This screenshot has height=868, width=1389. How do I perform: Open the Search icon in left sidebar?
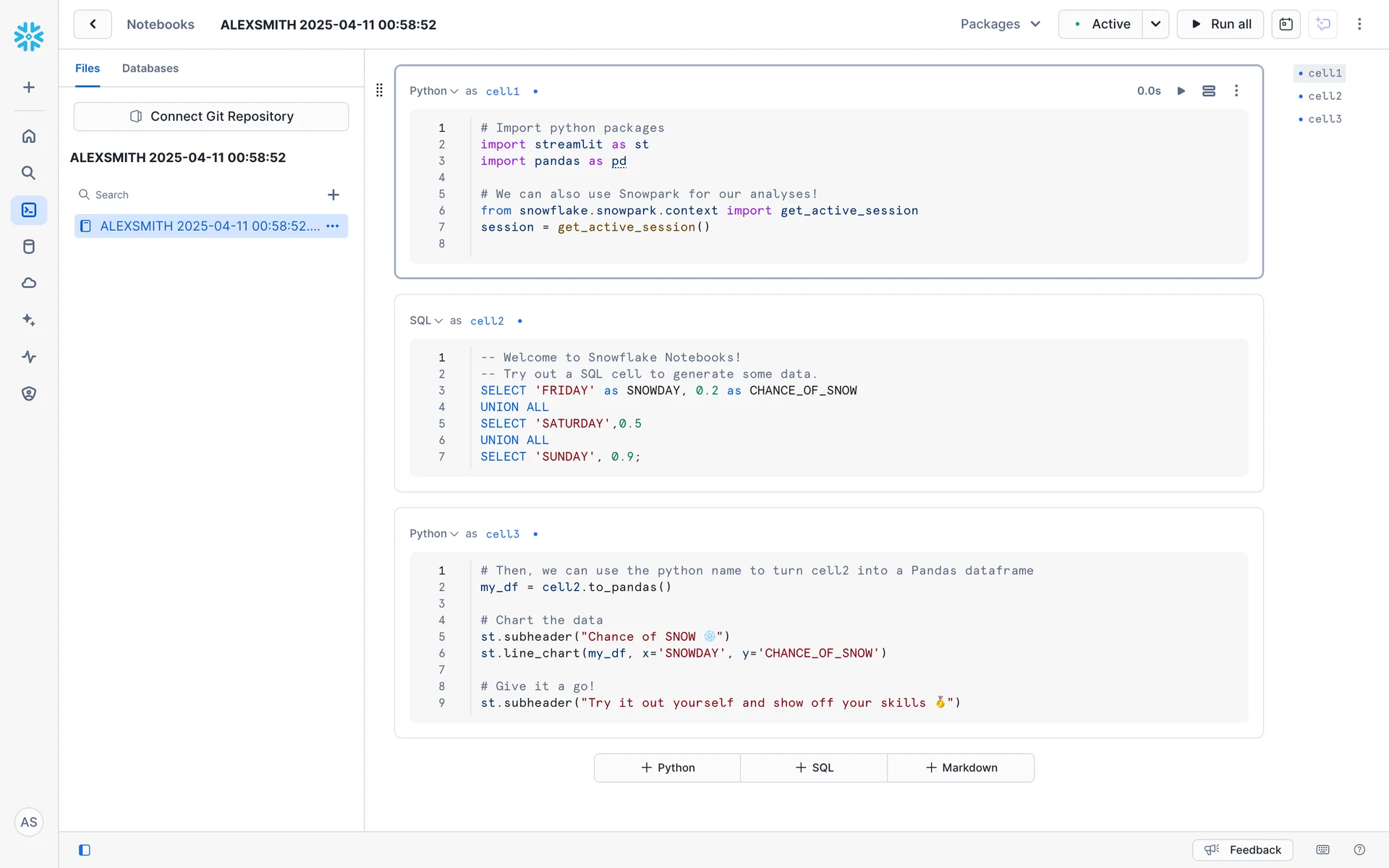click(x=29, y=173)
